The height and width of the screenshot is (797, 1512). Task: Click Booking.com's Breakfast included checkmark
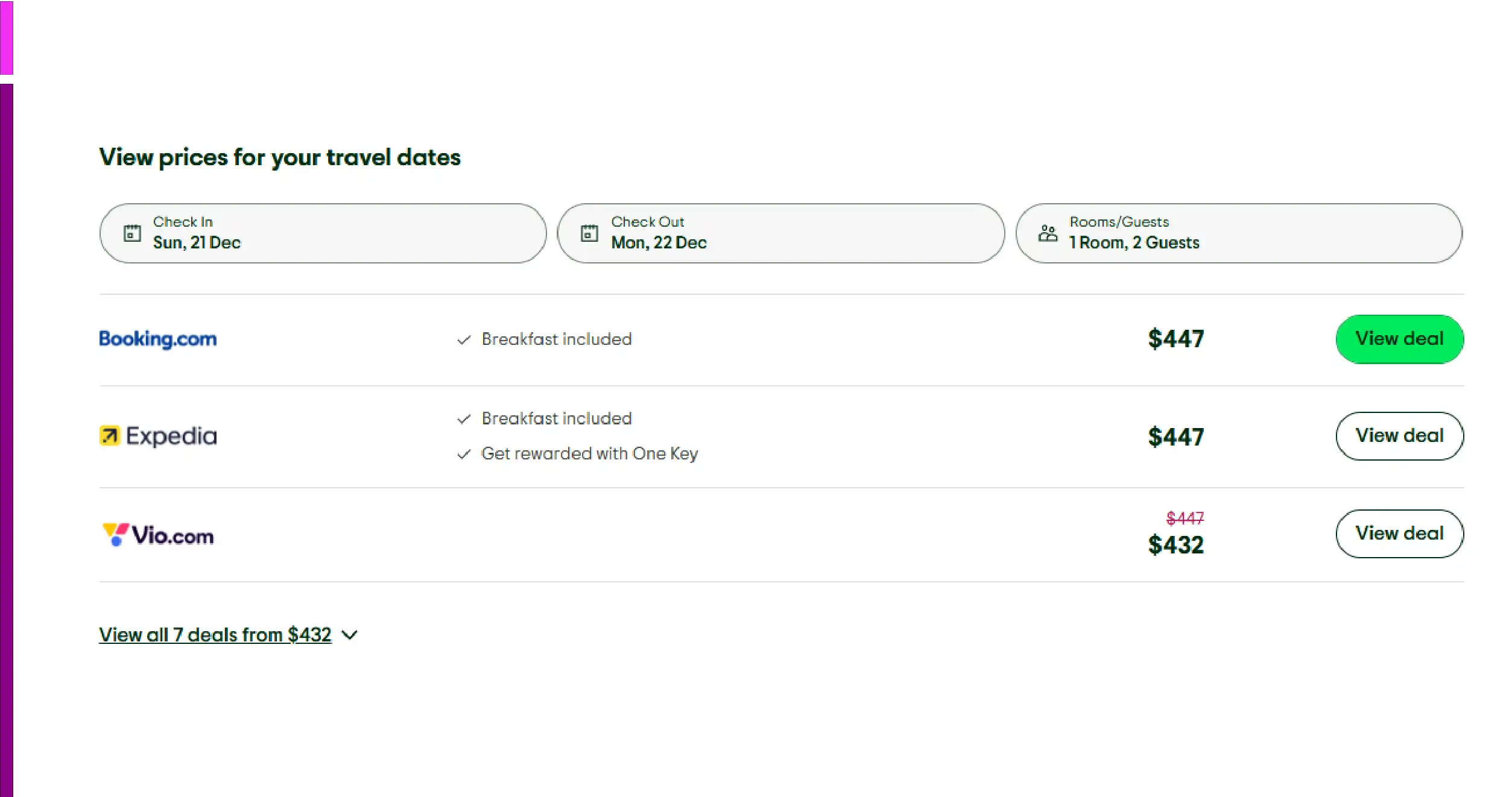pyautogui.click(x=464, y=340)
